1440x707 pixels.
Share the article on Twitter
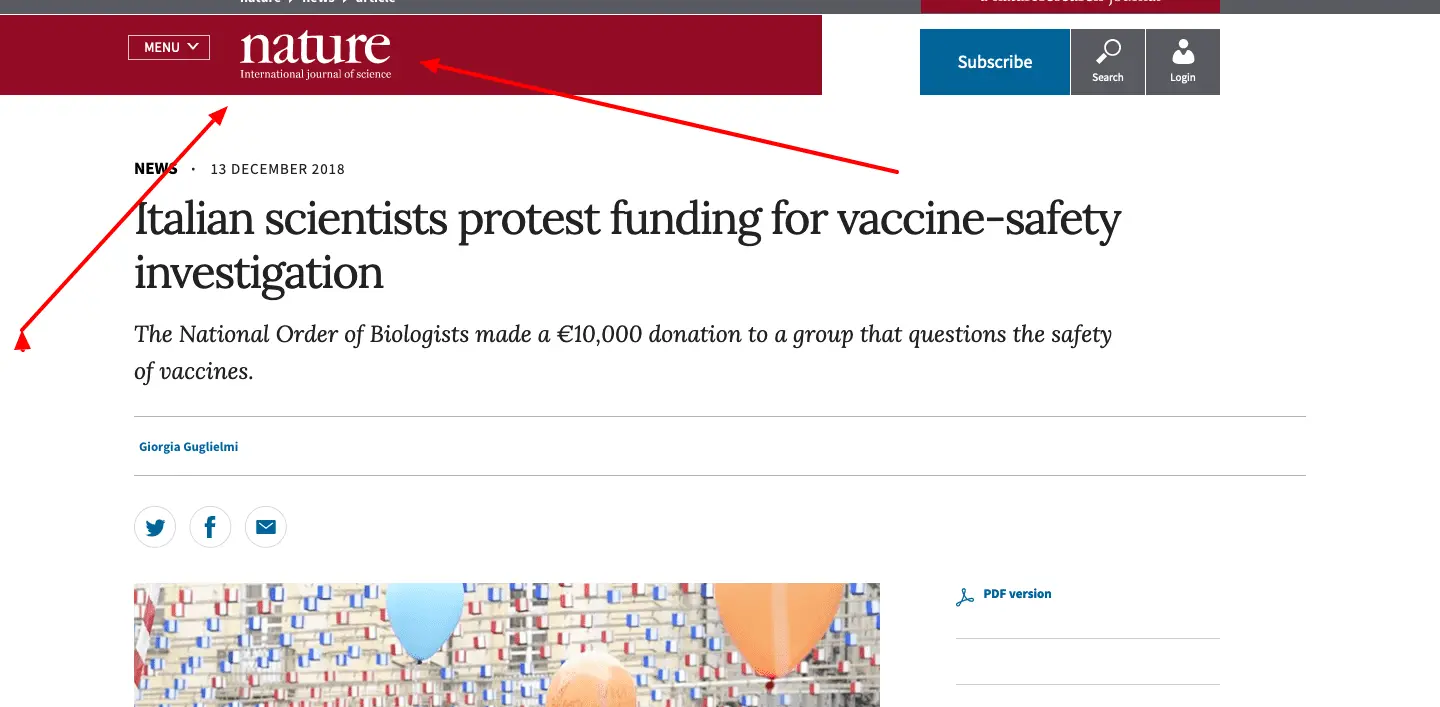[155, 527]
